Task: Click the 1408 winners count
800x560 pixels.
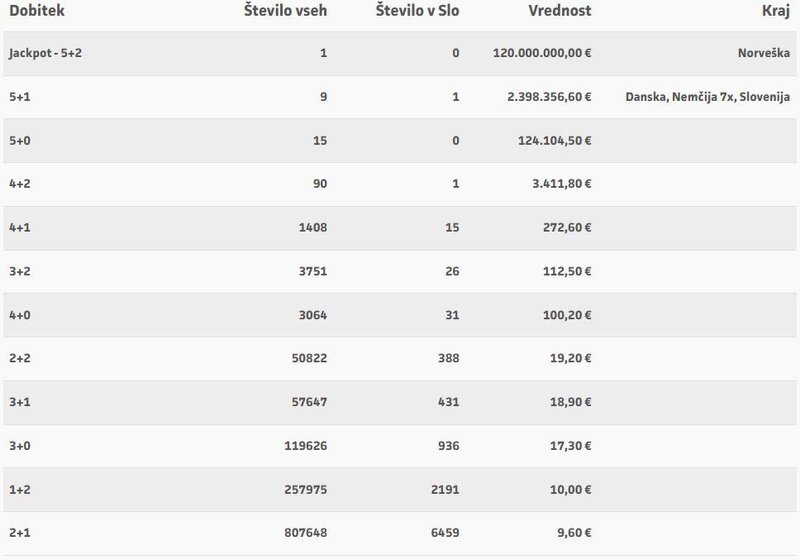Action: (313, 227)
